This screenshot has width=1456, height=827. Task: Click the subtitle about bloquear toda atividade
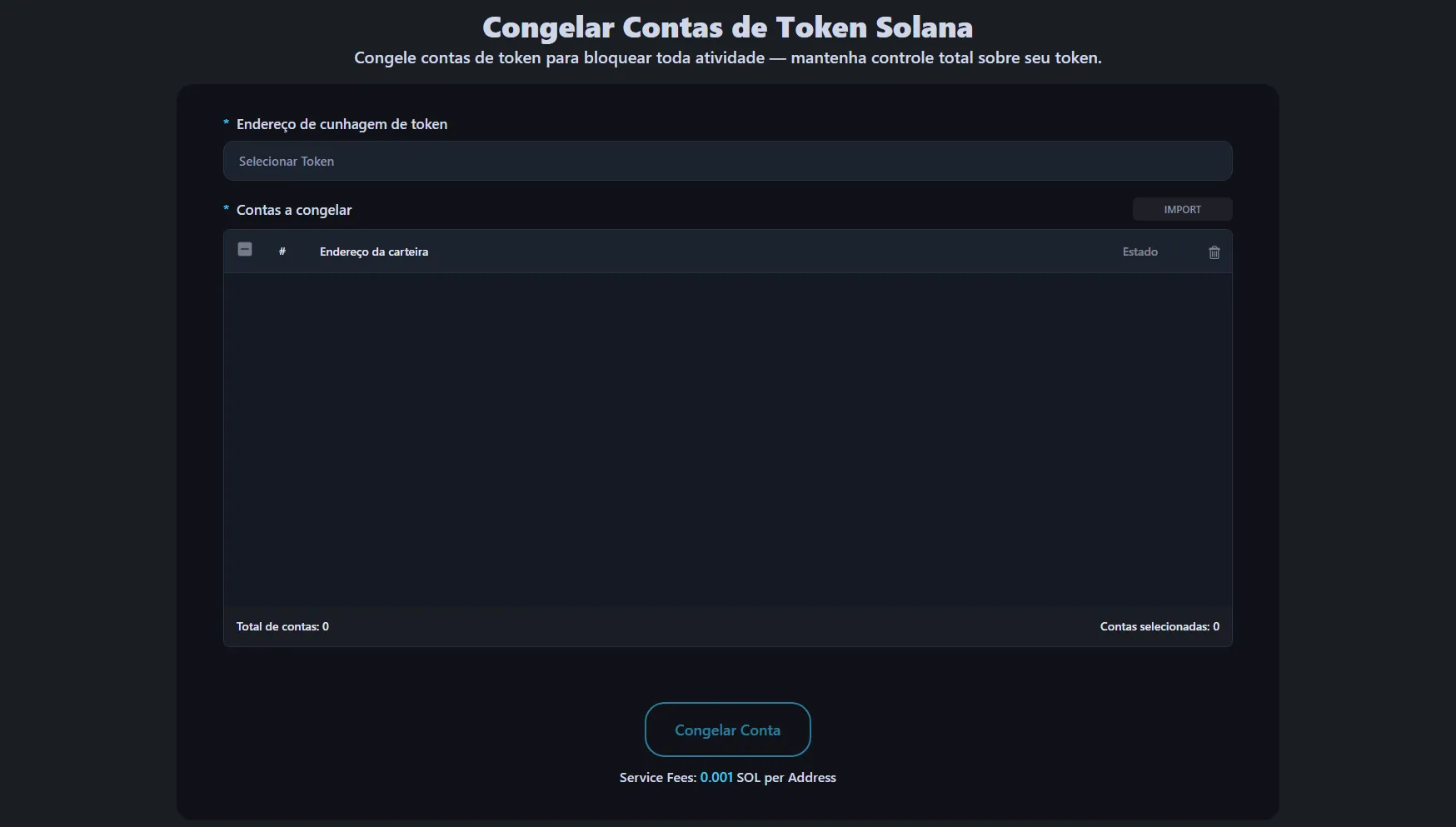coord(727,58)
